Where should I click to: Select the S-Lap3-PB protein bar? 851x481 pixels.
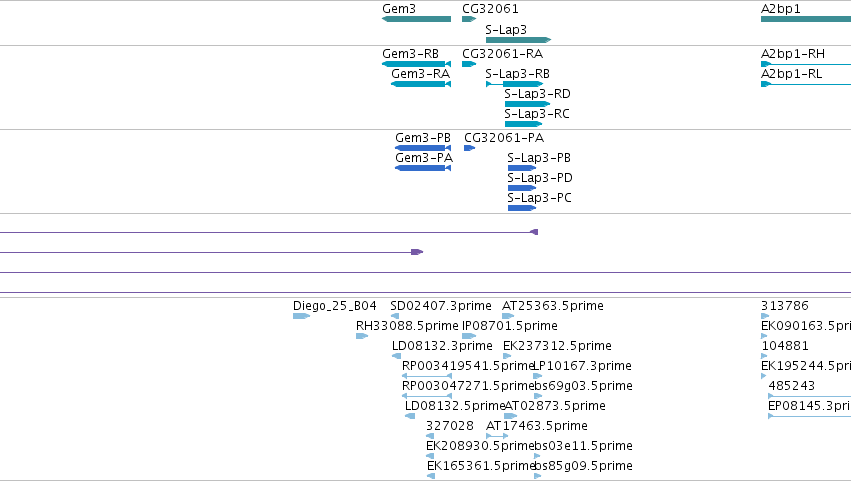(x=522, y=168)
